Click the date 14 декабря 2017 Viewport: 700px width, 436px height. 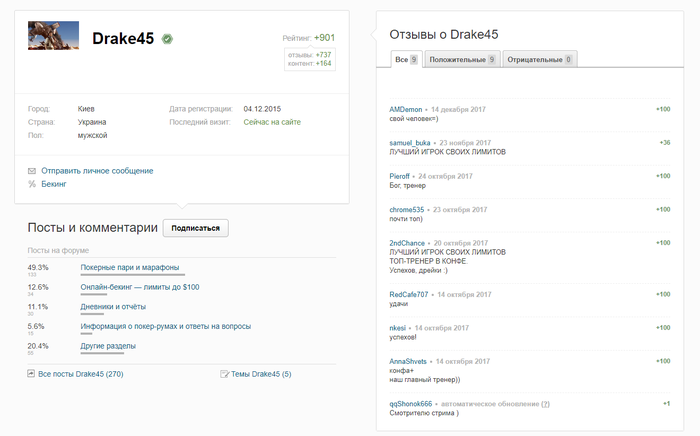458,109
